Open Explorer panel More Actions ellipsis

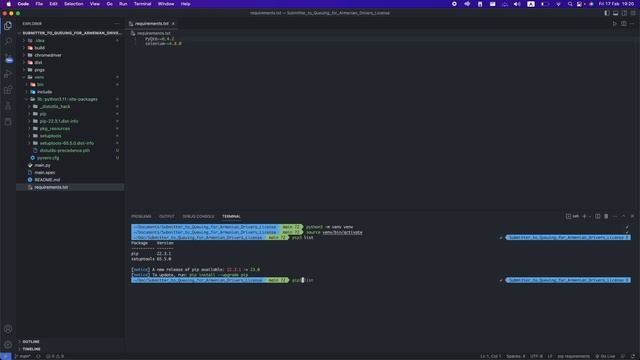(x=117, y=24)
